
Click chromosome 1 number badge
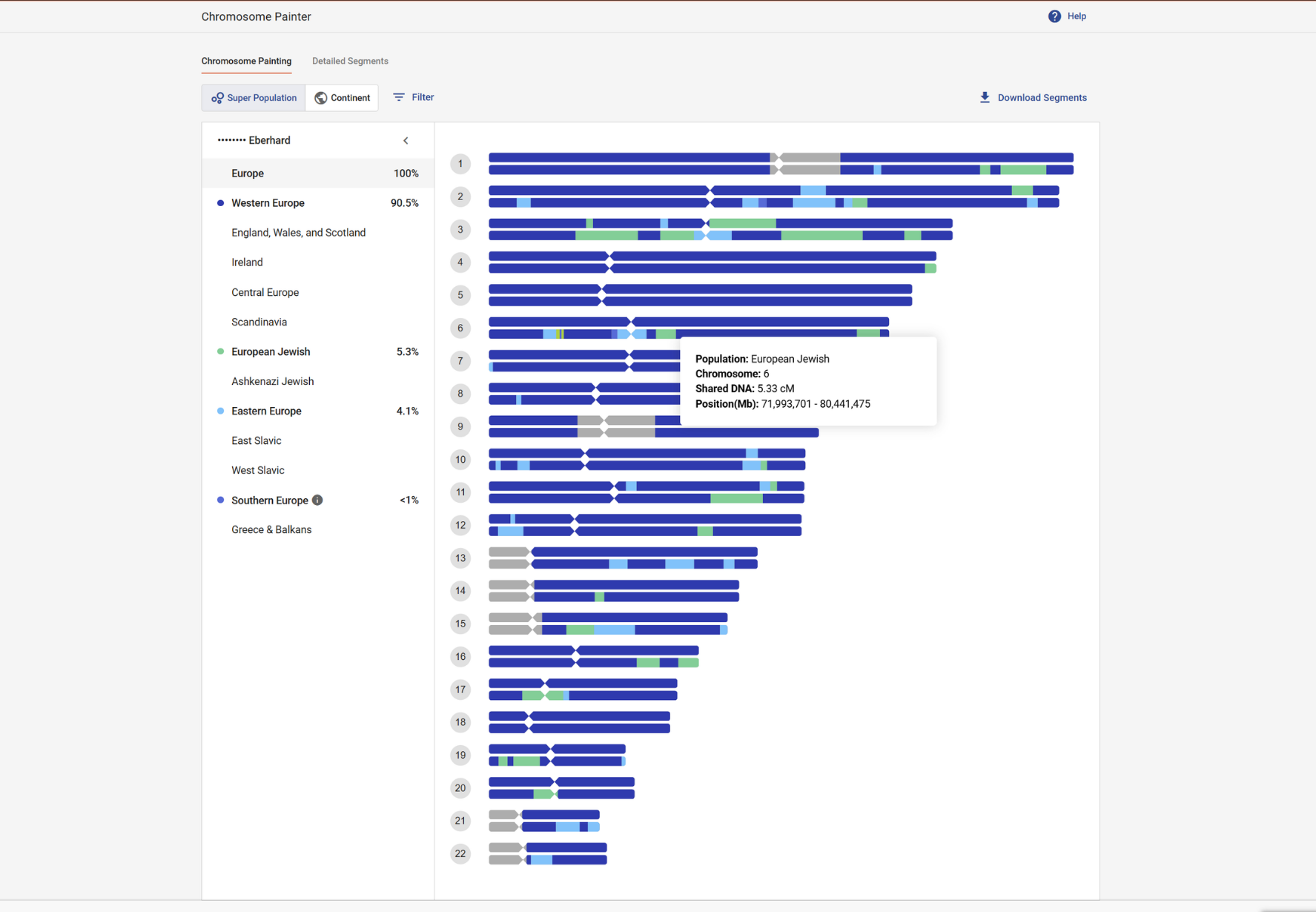[460, 164]
